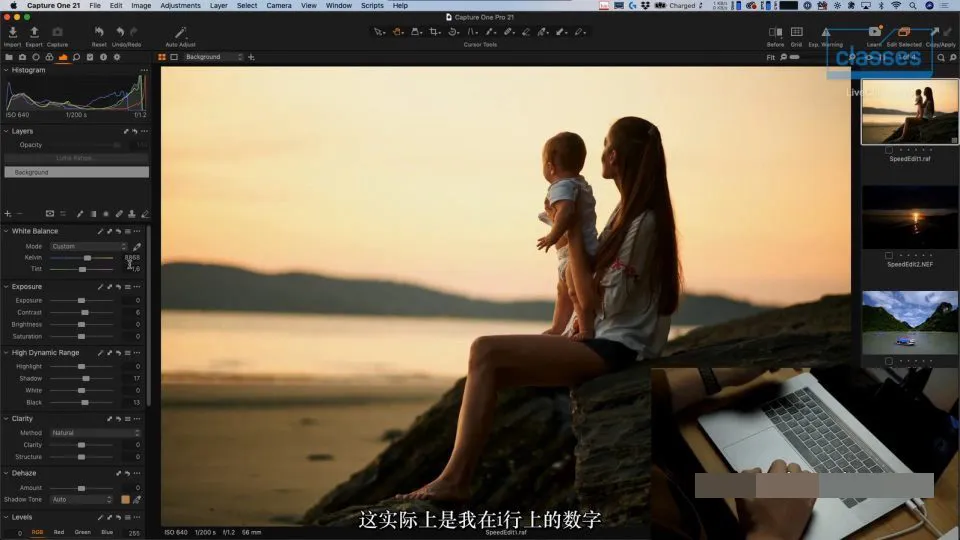Click the Contrast slider handle
The image size is (960, 540).
coord(85,313)
